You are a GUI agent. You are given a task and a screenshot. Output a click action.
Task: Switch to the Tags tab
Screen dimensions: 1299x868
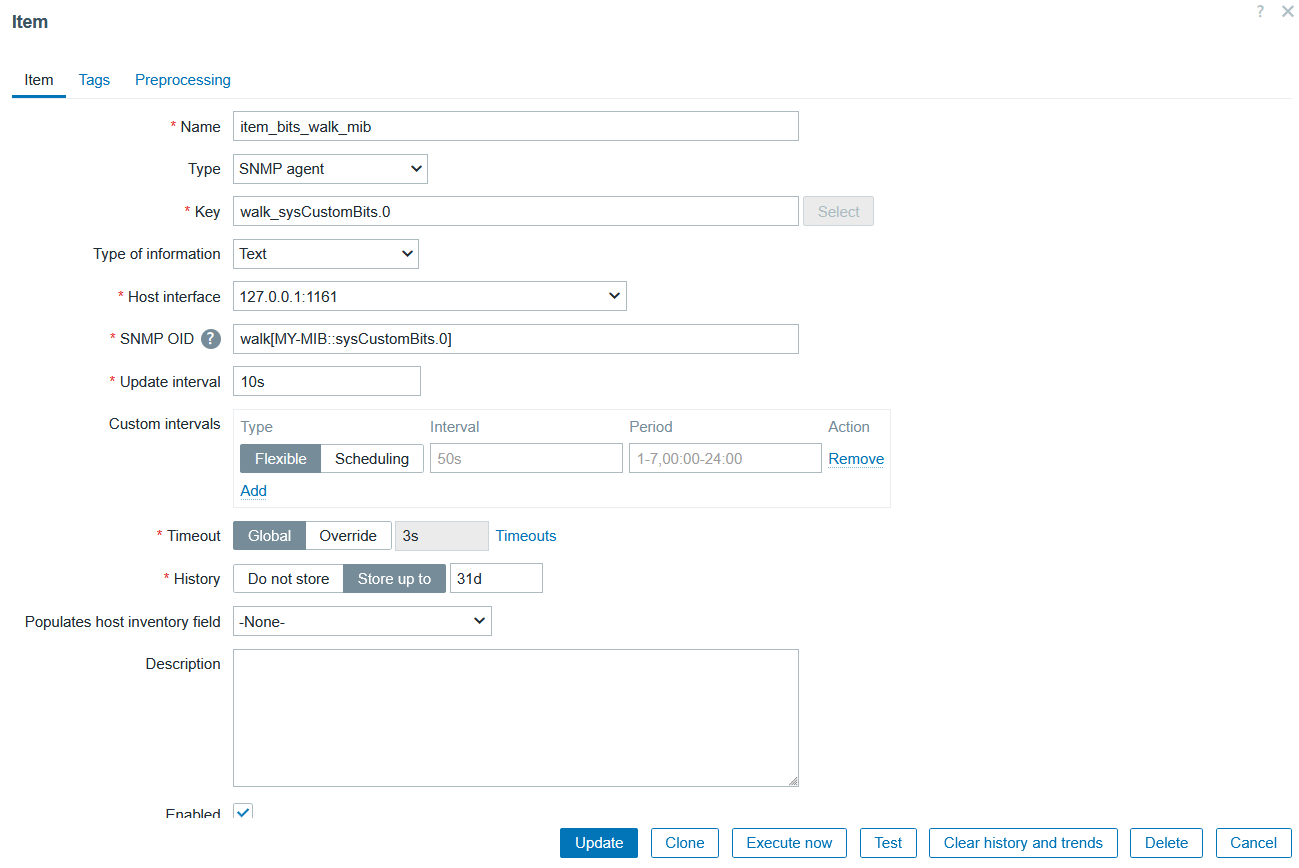click(x=94, y=80)
